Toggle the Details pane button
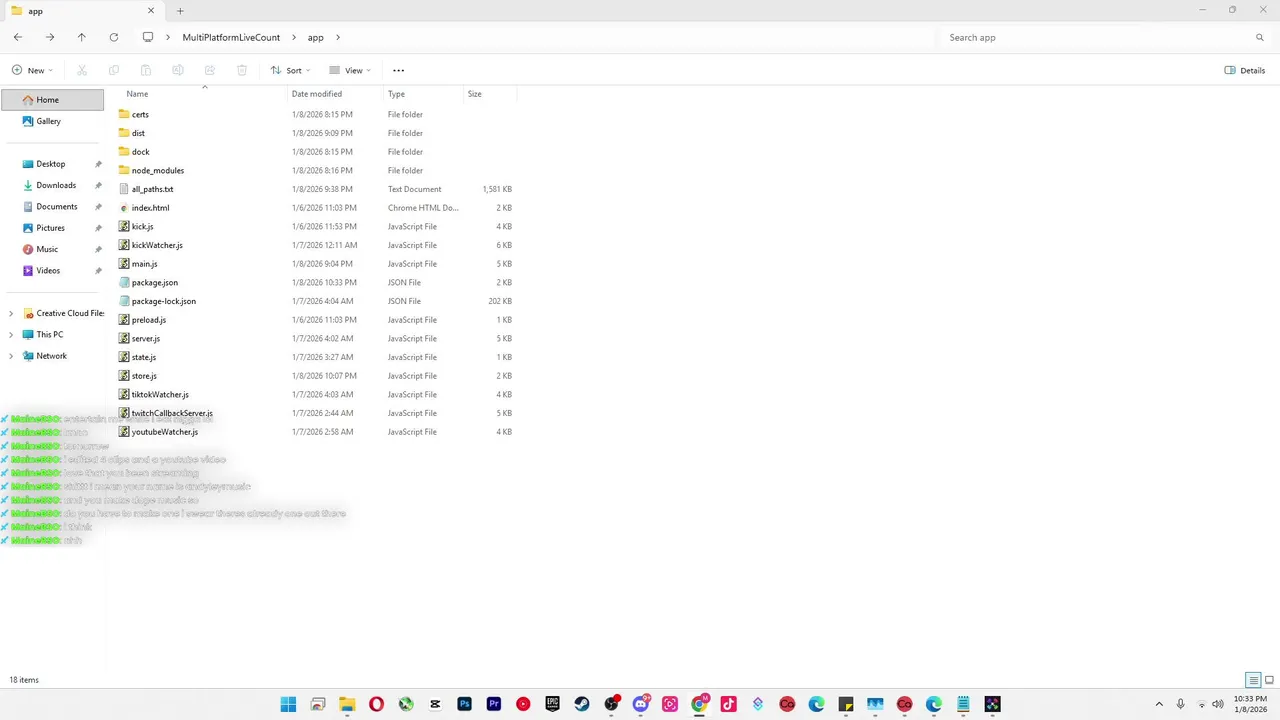The image size is (1280, 720). coord(1245,71)
